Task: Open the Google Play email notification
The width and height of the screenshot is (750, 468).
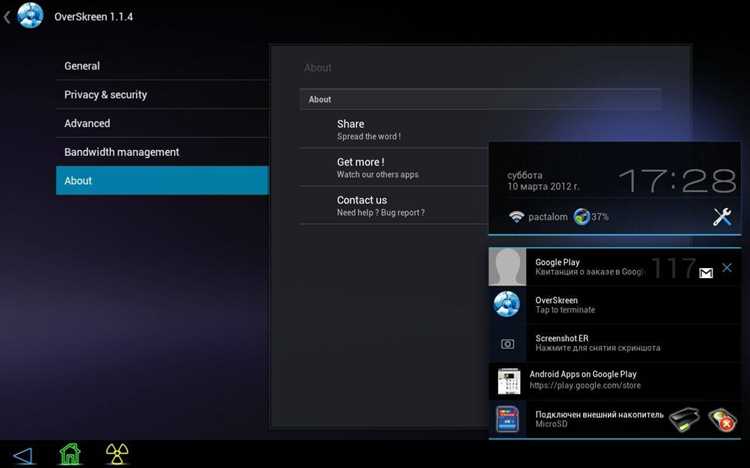Action: (x=615, y=267)
